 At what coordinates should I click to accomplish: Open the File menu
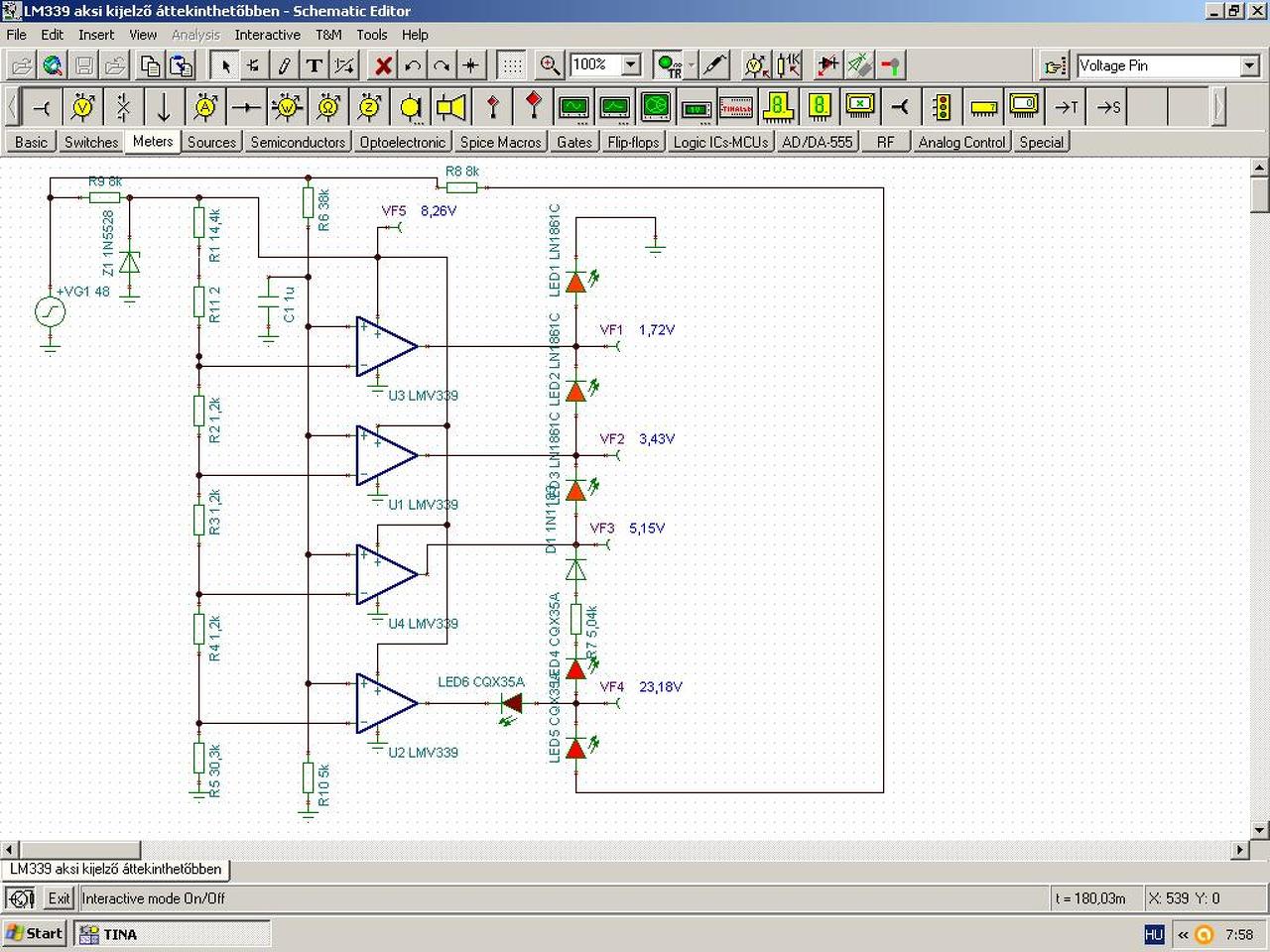pyautogui.click(x=17, y=35)
